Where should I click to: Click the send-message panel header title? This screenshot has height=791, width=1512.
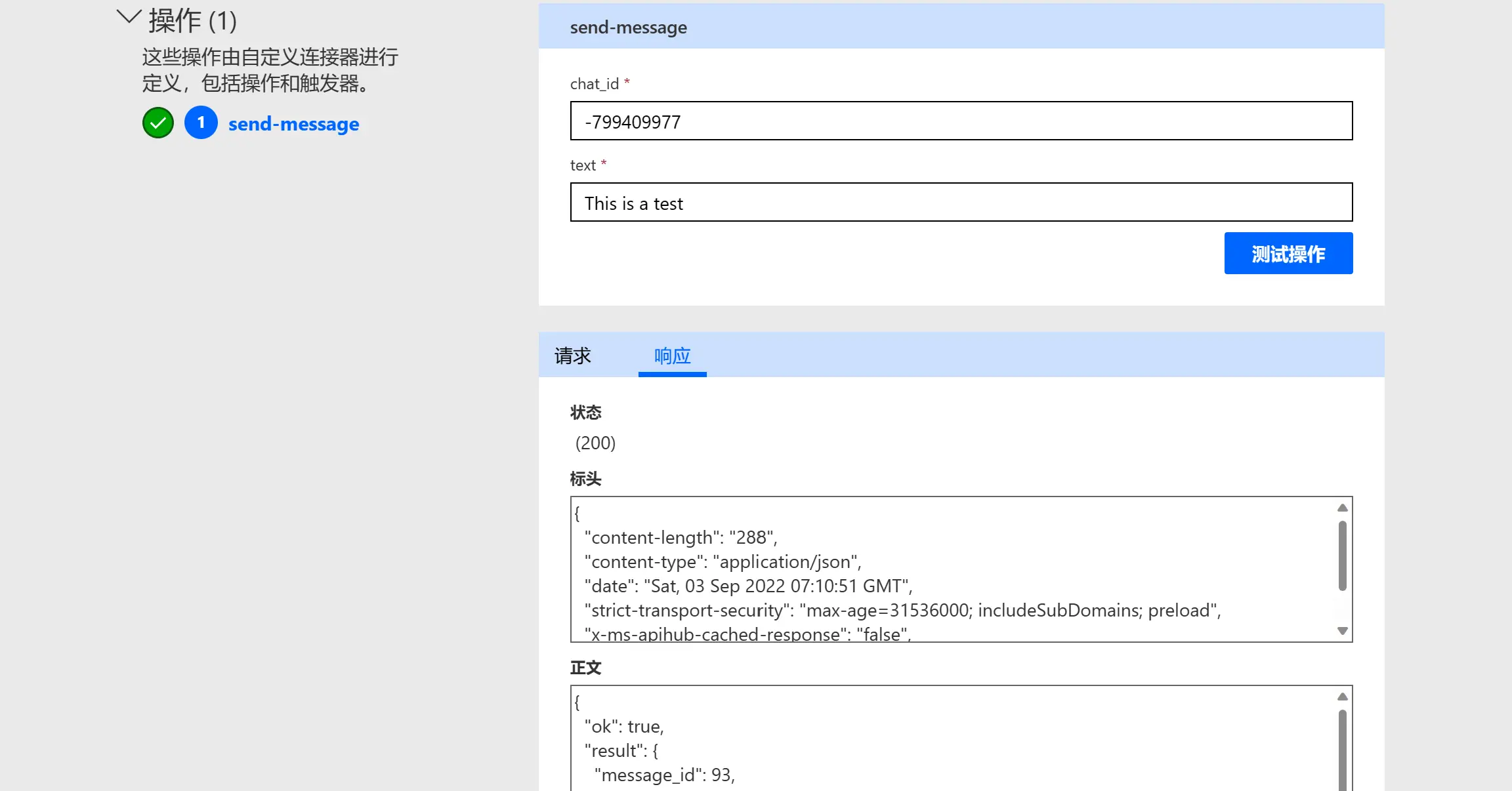(629, 28)
